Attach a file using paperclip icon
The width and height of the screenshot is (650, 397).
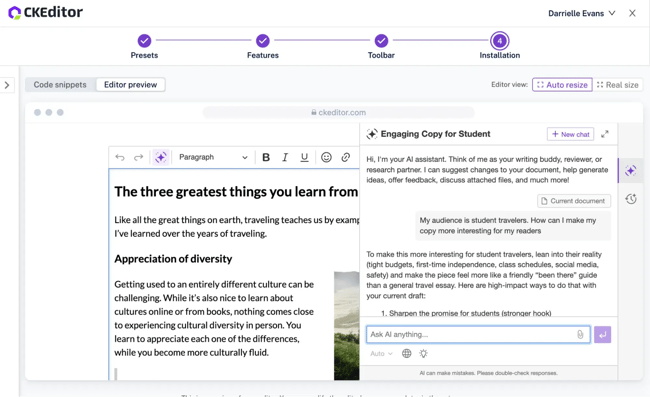pyautogui.click(x=580, y=334)
